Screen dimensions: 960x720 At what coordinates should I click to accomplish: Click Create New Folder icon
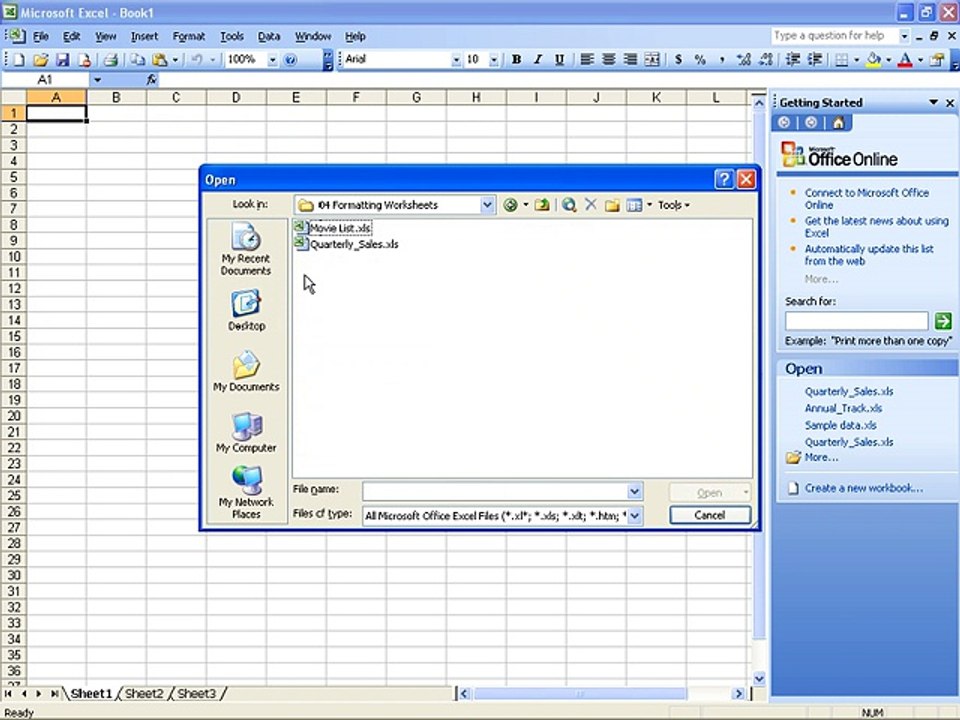click(x=612, y=205)
